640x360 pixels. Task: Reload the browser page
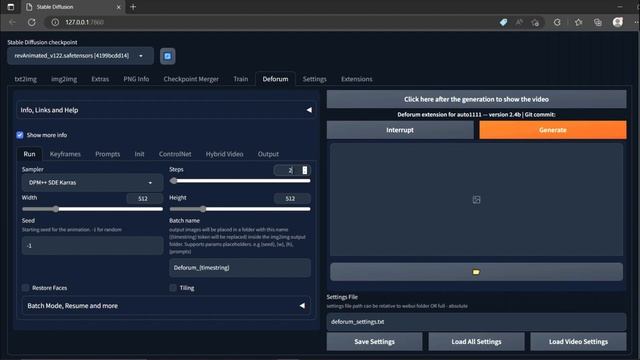(31, 22)
